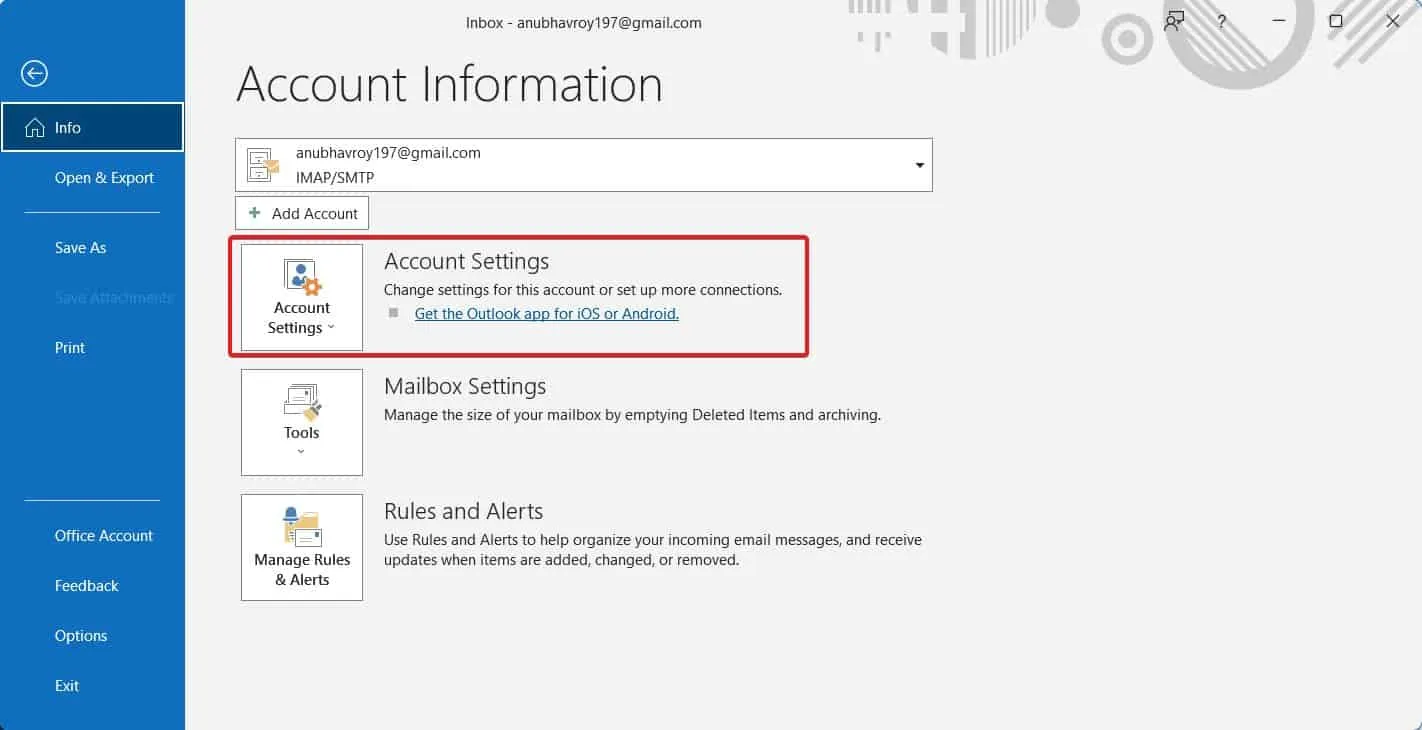Open the Tools button menu
1422x730 pixels.
point(302,422)
